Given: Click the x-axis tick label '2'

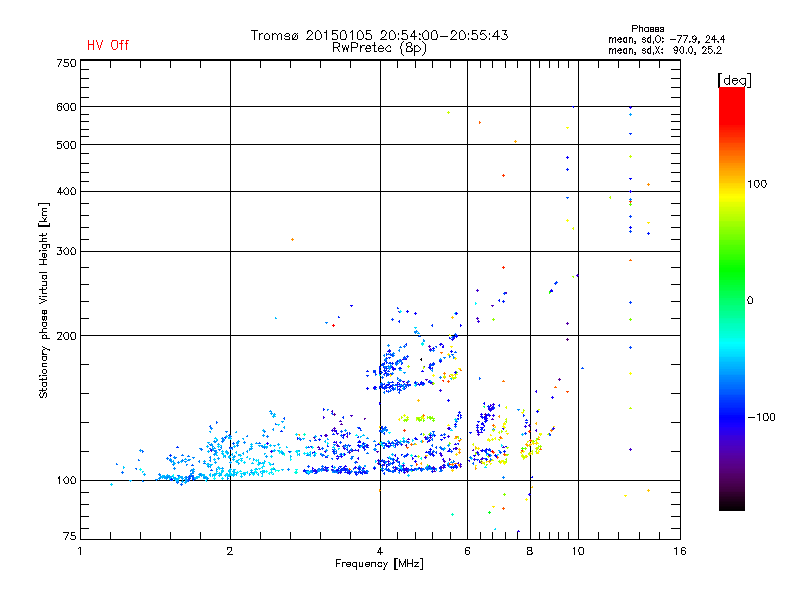Looking at the screenshot, I should (230, 551).
